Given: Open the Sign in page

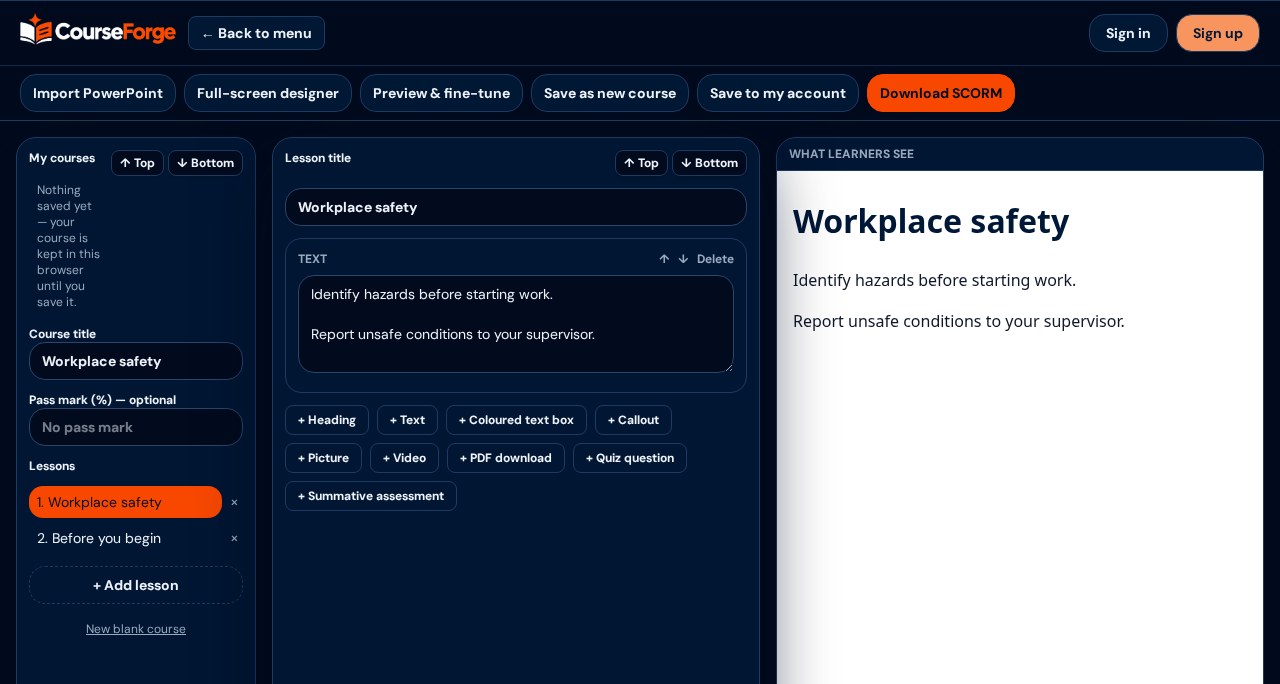Looking at the screenshot, I should point(1128,33).
